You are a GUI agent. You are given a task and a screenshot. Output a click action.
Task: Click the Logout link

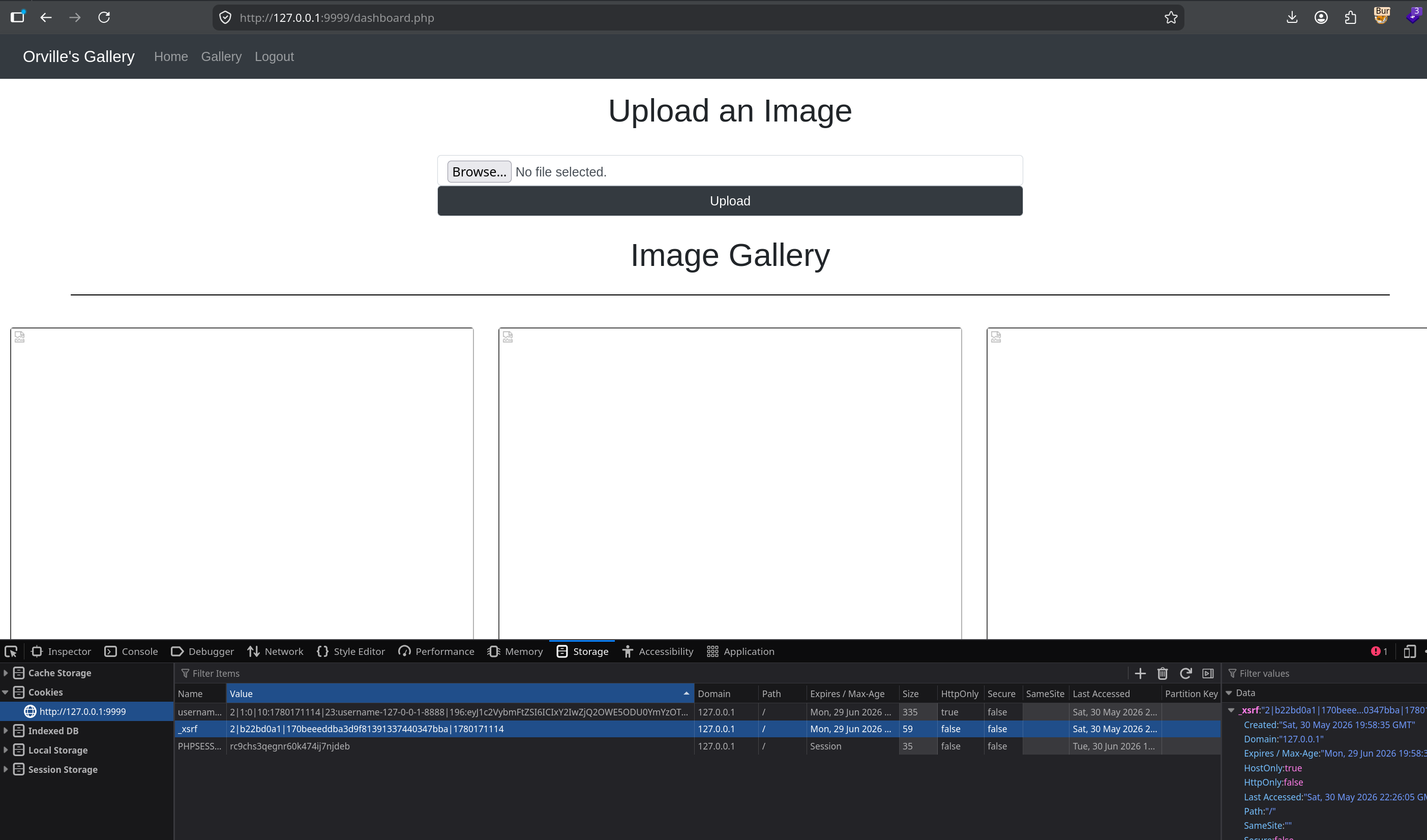click(x=274, y=56)
